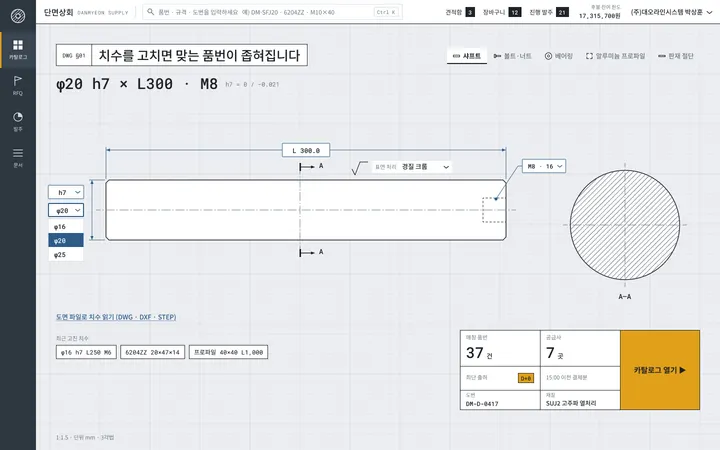Switch to the 볼트·너트 tab

coord(512,56)
